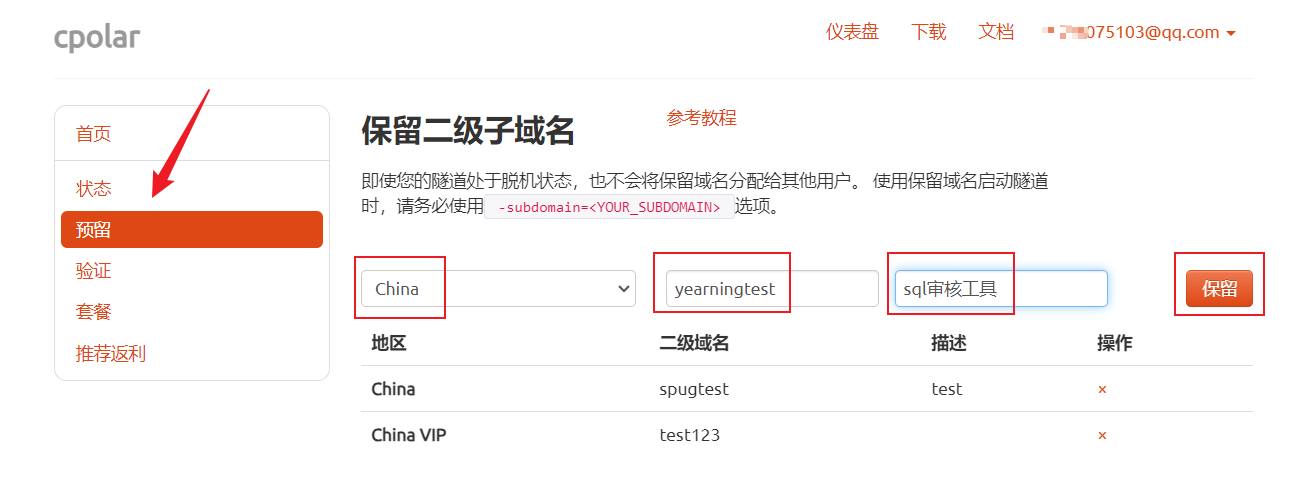
Task: Delete the test123 reserved subdomain
Action: [x=1102, y=435]
